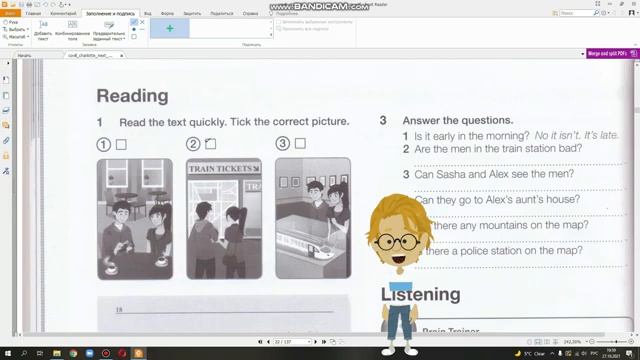
Task: Go to the next page
Action: tap(316, 342)
